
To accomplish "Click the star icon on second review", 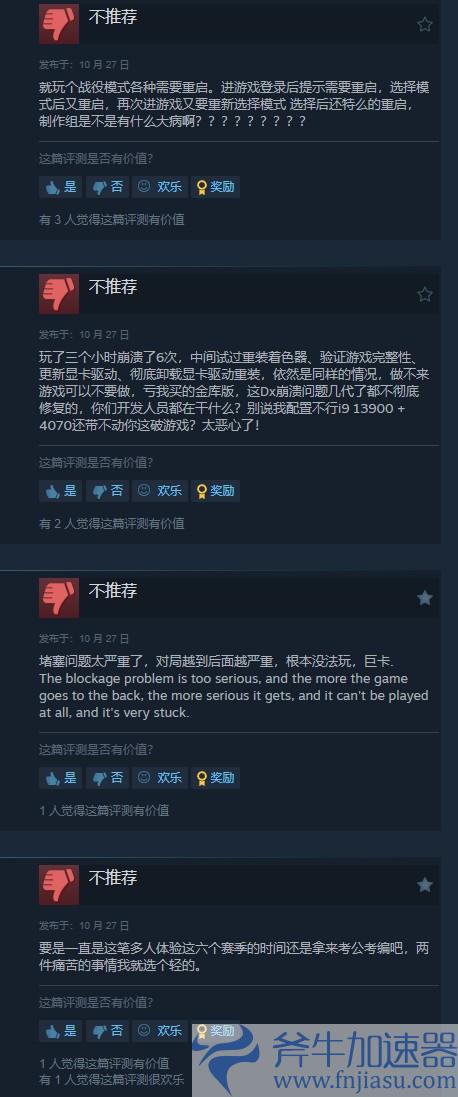I will coord(424,295).
